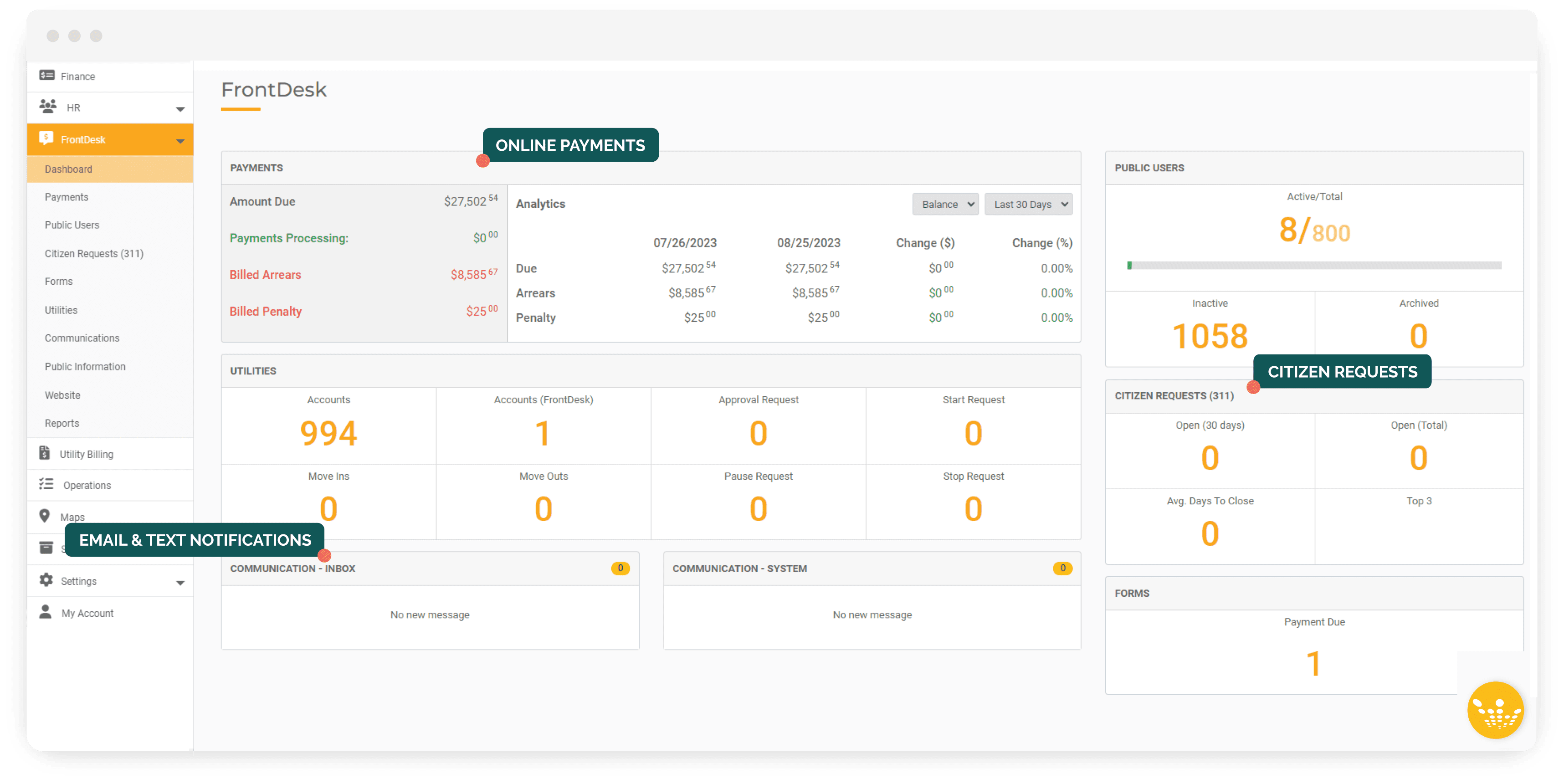Viewport: 1564px width, 784px height.
Task: Click the Finance money icon in sidebar
Action: pos(47,75)
